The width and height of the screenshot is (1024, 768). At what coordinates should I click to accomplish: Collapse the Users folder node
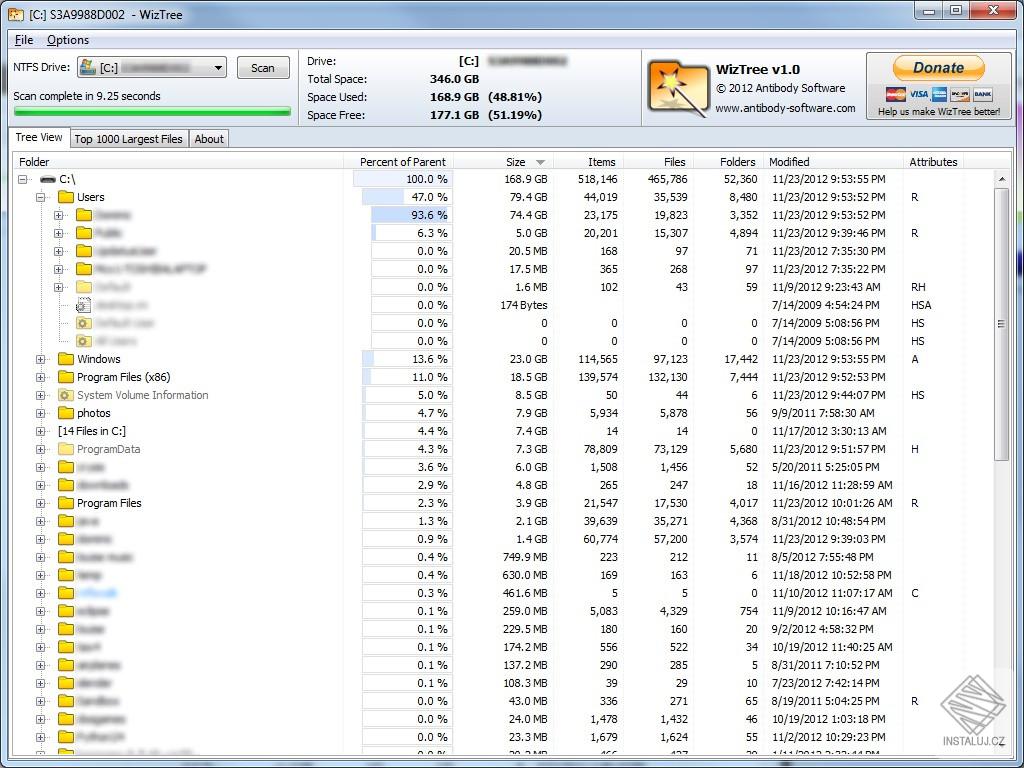(40, 197)
